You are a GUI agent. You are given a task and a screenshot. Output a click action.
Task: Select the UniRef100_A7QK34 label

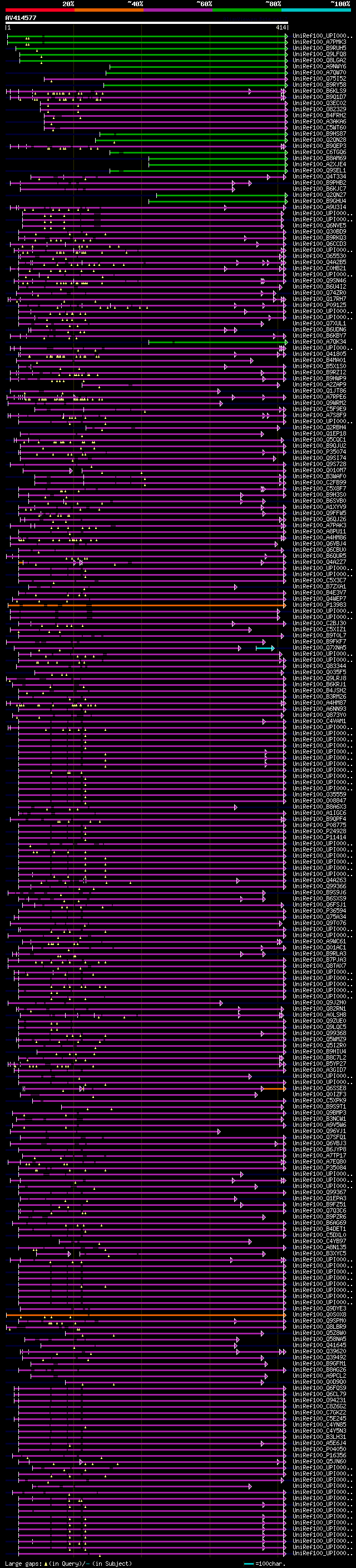319,342
